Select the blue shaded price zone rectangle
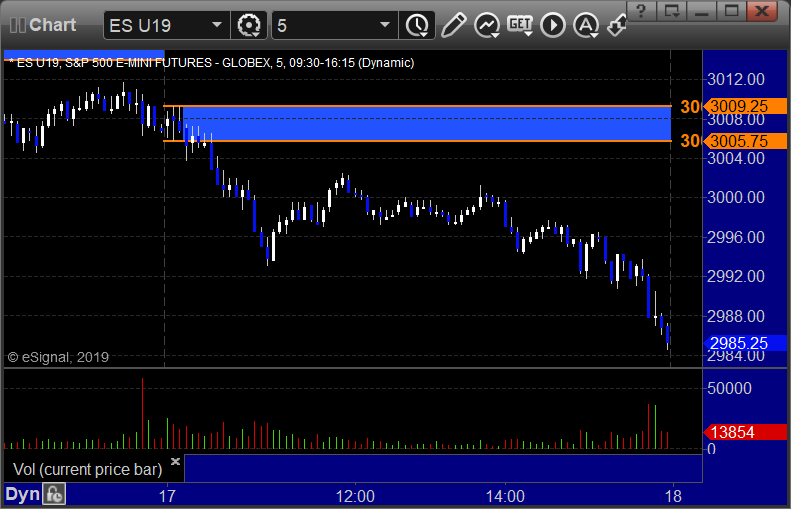Viewport: 791px width, 509px height. 426,124
